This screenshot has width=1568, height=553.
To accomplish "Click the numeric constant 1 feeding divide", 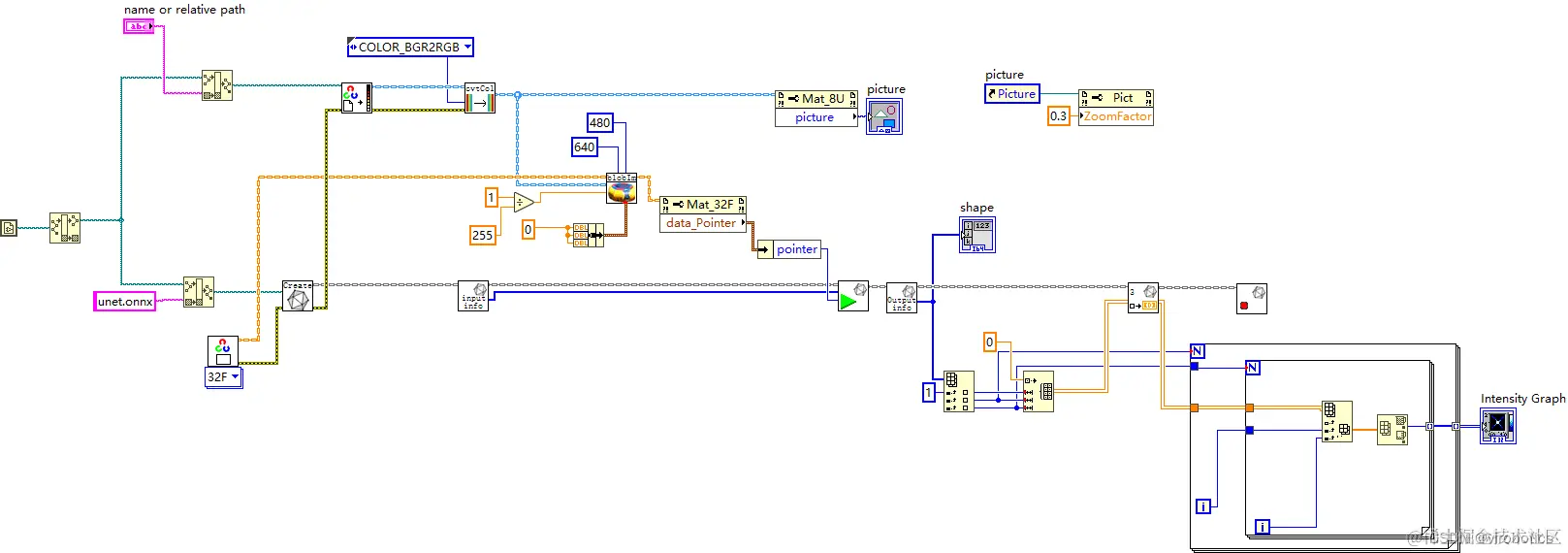I will pyautogui.click(x=492, y=198).
